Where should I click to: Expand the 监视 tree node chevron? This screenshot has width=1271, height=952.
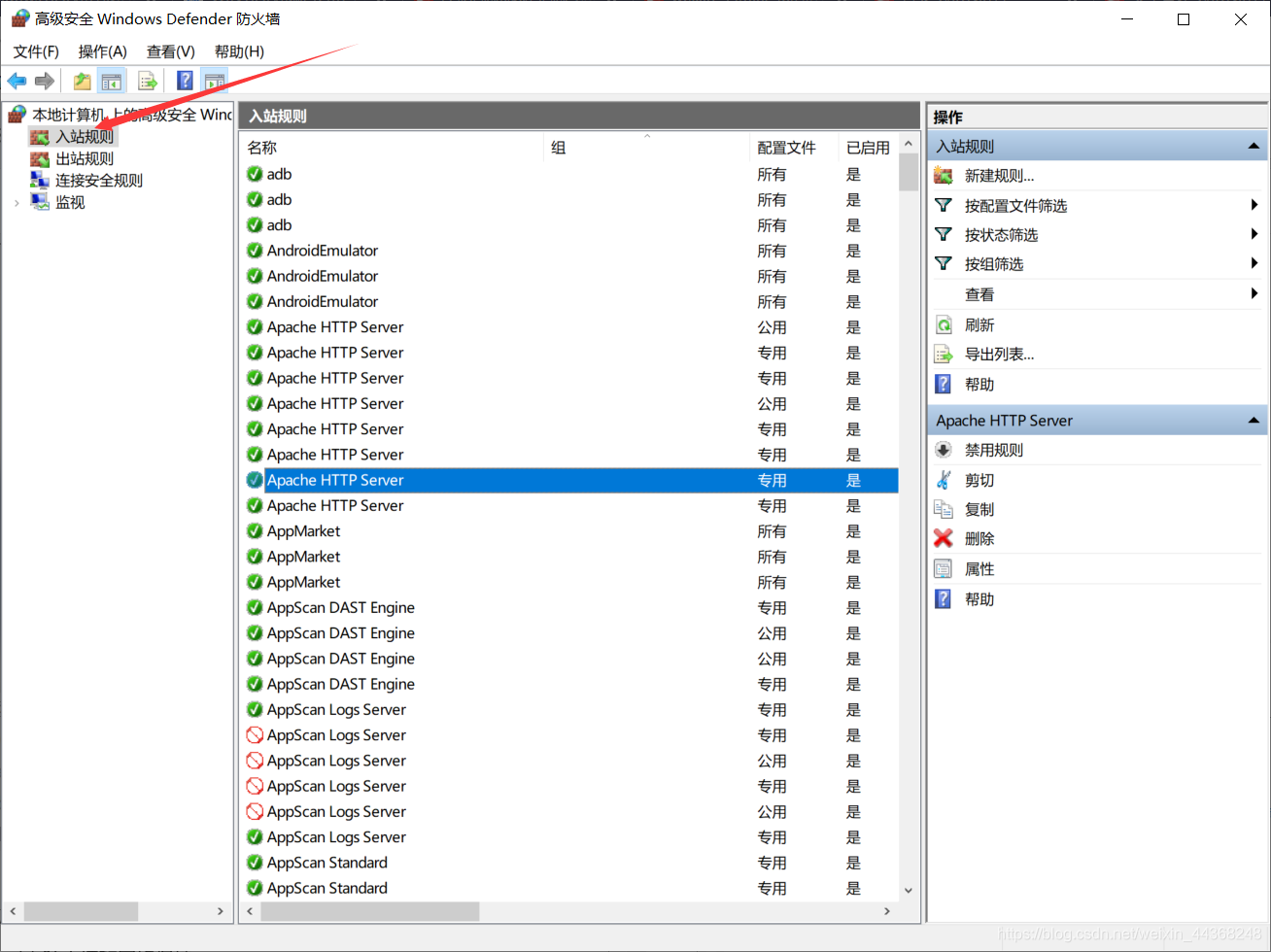pos(17,203)
